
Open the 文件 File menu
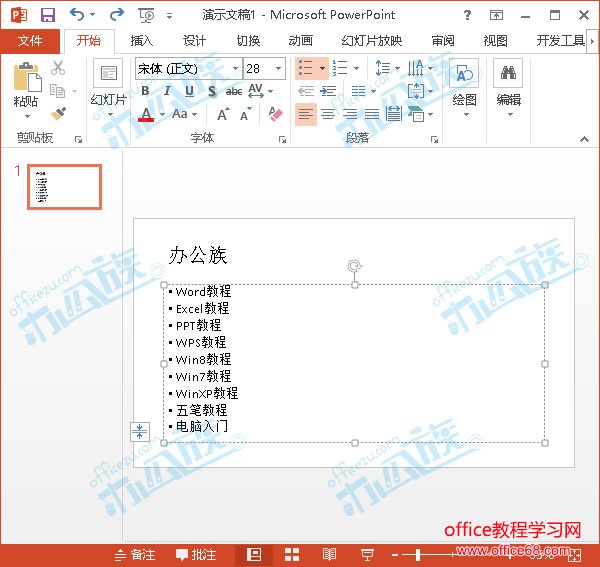30,40
